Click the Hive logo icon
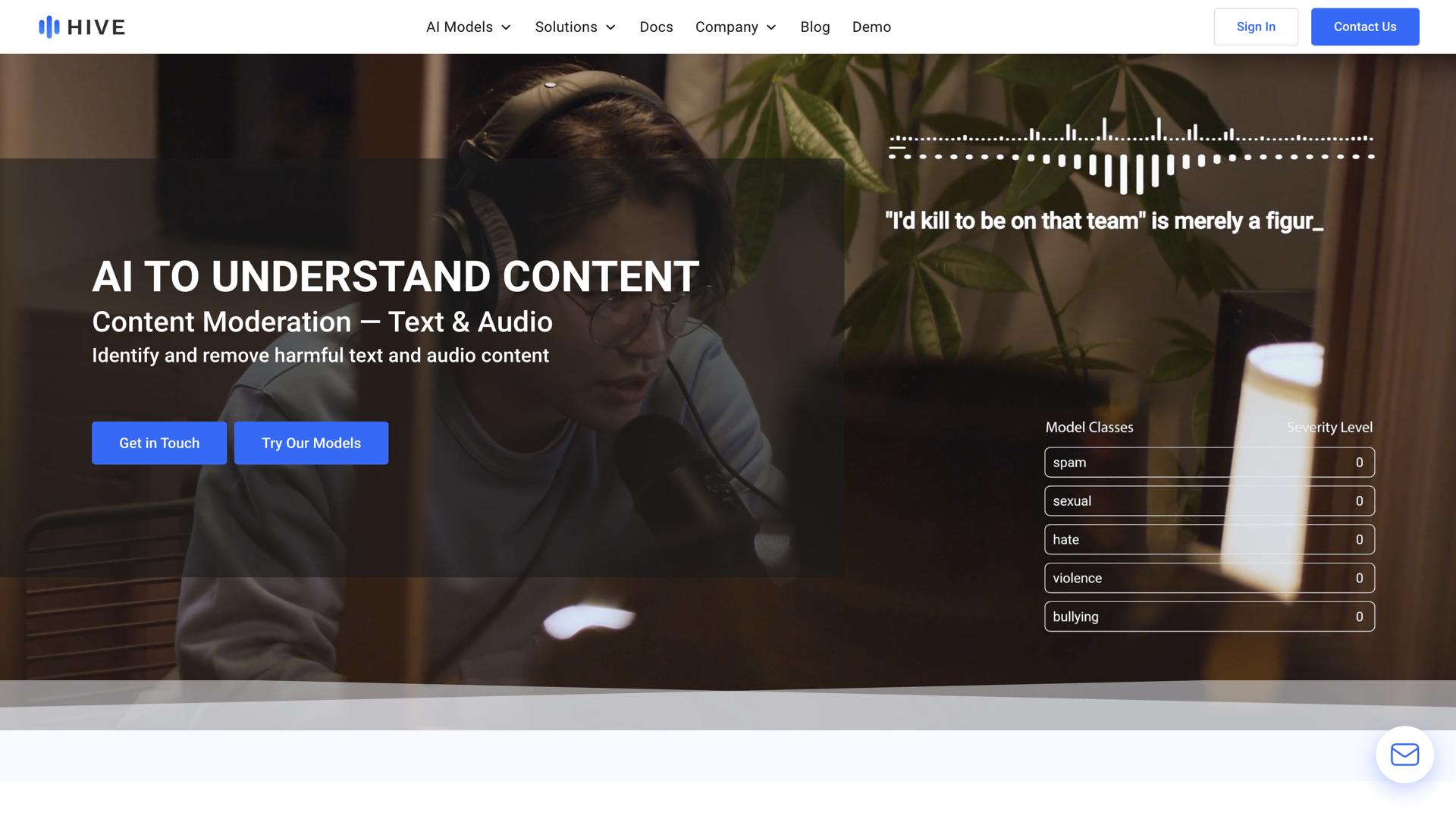Image resolution: width=1456 pixels, height=819 pixels. 49,27
